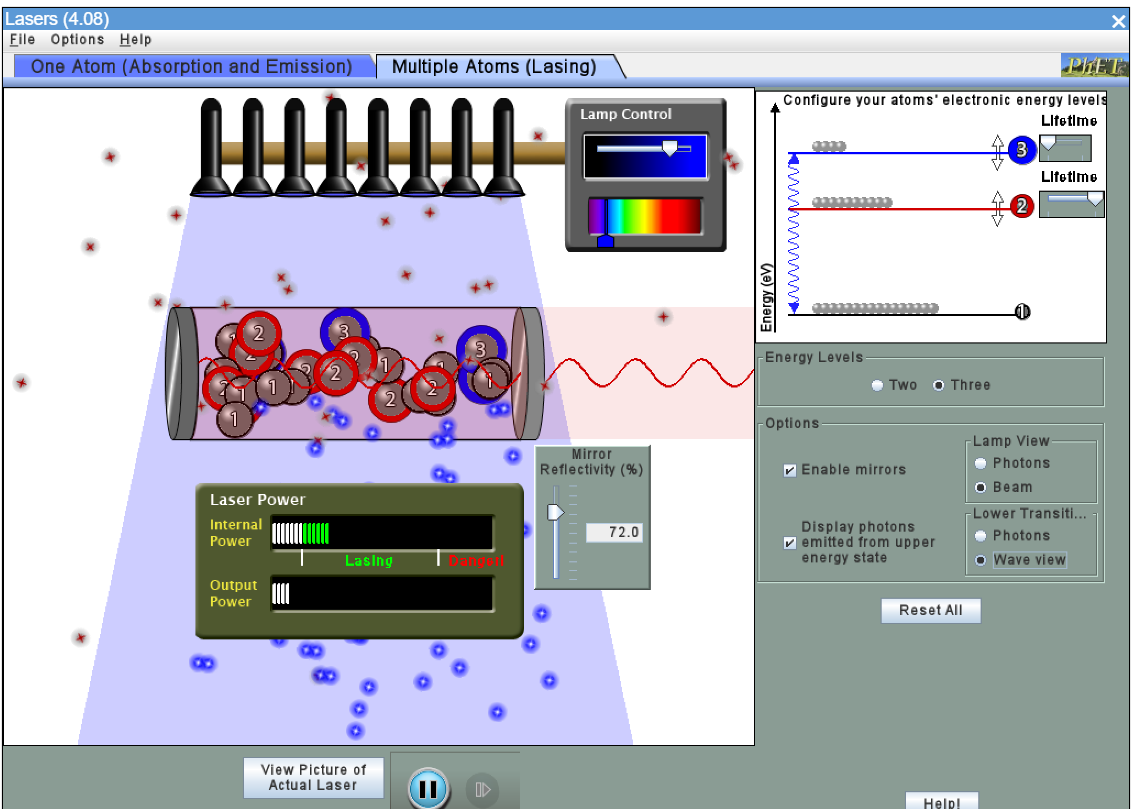This screenshot has width=1133, height=809.
Task: Switch to One Atom (Absorption and Emission) tab
Action: click(x=192, y=66)
